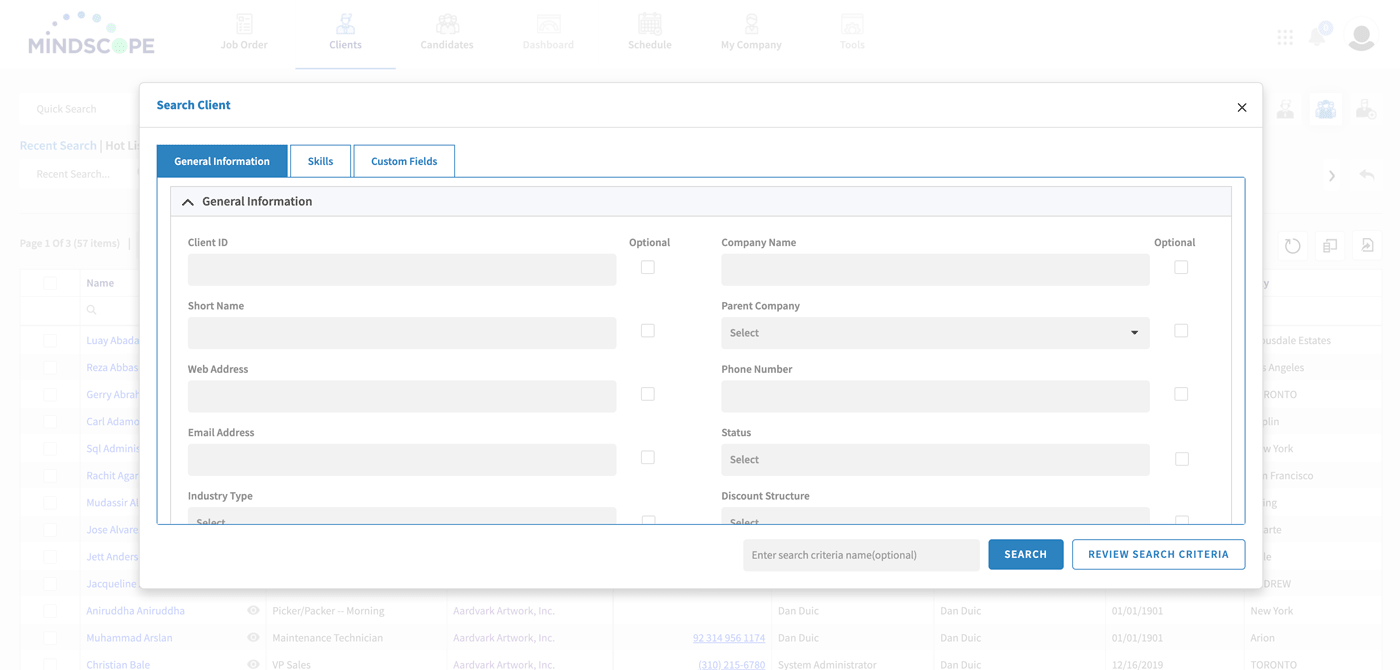Select the checkbox for Email Address field
Image resolution: width=1400 pixels, height=670 pixels.
(x=647, y=457)
